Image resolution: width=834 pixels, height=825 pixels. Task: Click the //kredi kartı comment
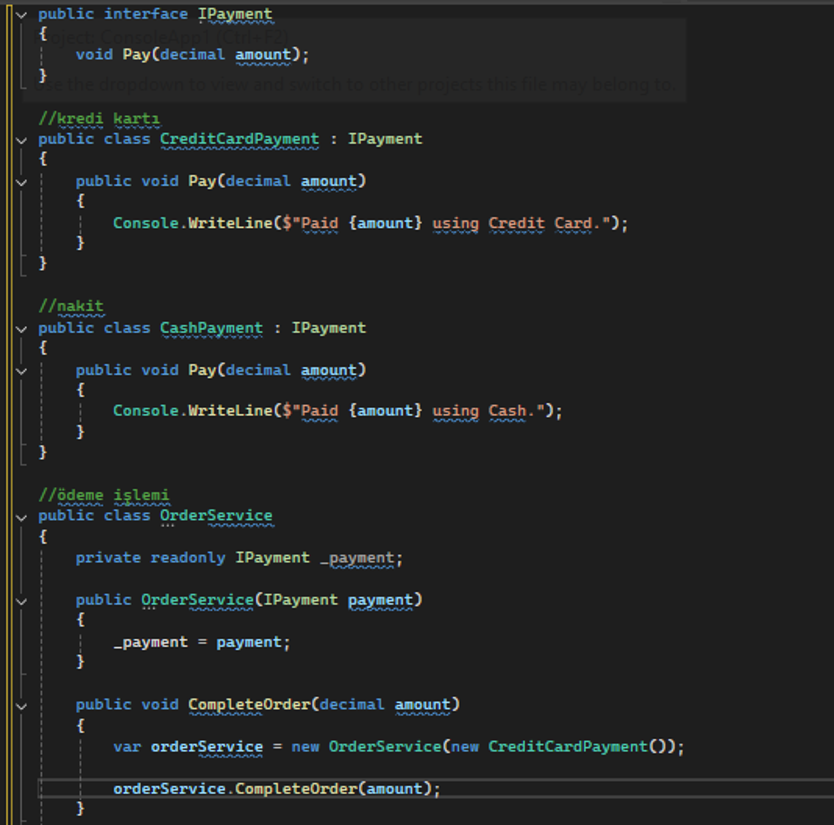99,119
